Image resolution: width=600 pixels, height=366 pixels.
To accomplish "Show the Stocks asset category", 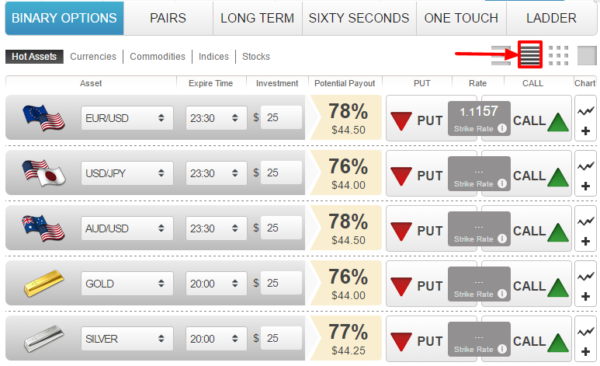I will tap(256, 57).
